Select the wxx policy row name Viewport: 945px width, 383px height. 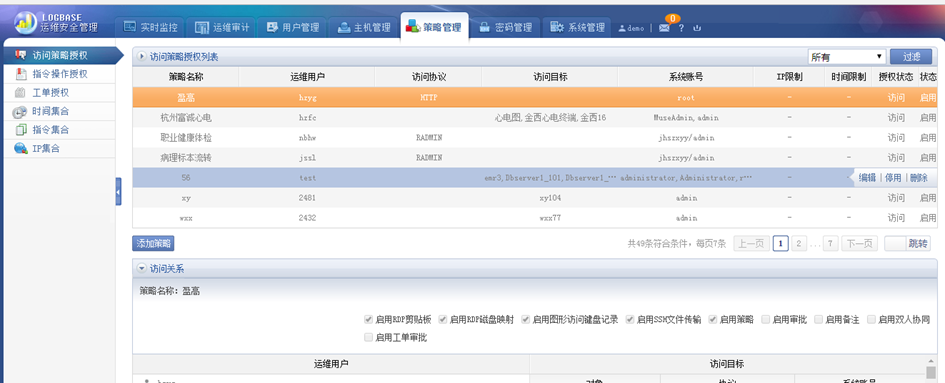186,218
